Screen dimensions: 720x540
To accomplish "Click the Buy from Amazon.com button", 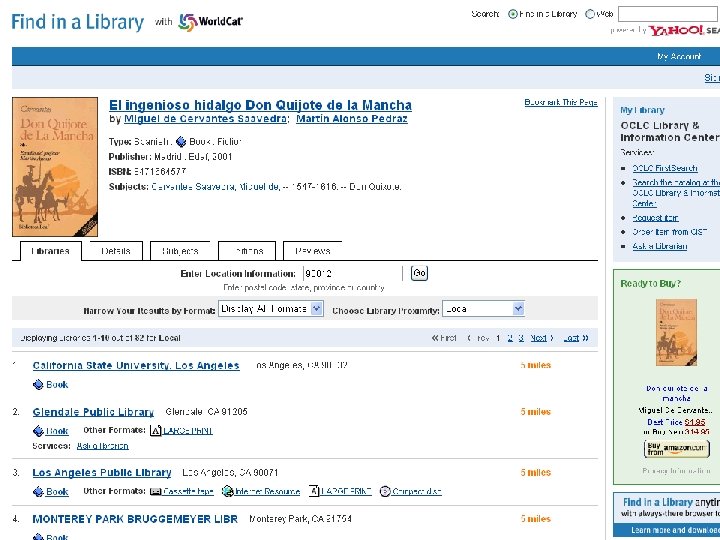I will pos(676,449).
